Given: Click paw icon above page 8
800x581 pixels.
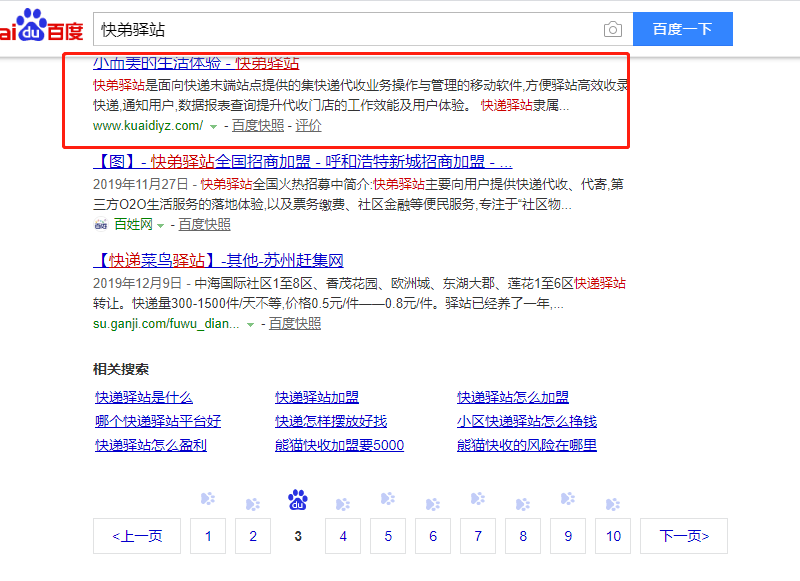Looking at the screenshot, I should click(523, 504).
